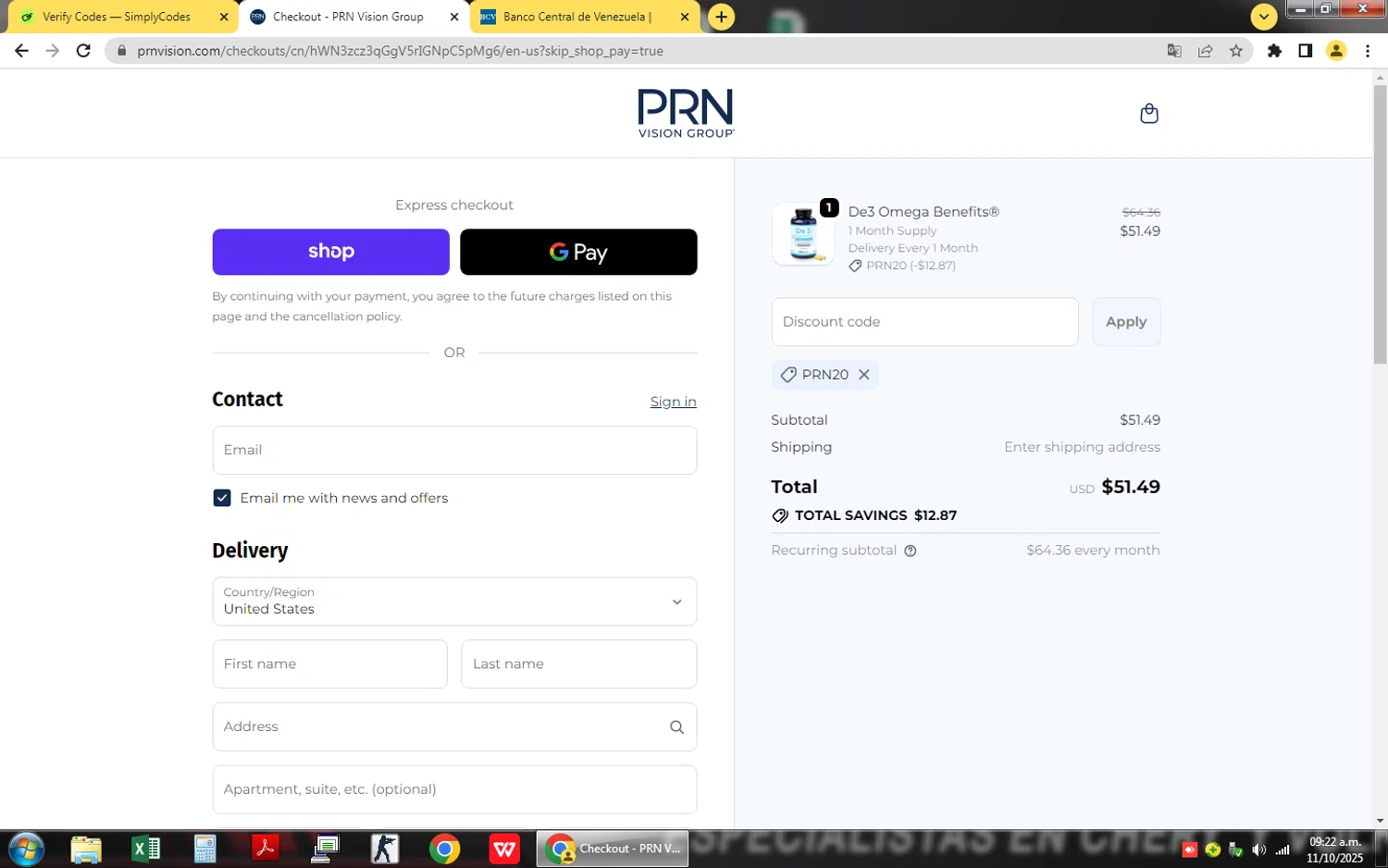1388x868 pixels.
Task: Remove the PRN20 discount code
Action: pyautogui.click(x=863, y=375)
